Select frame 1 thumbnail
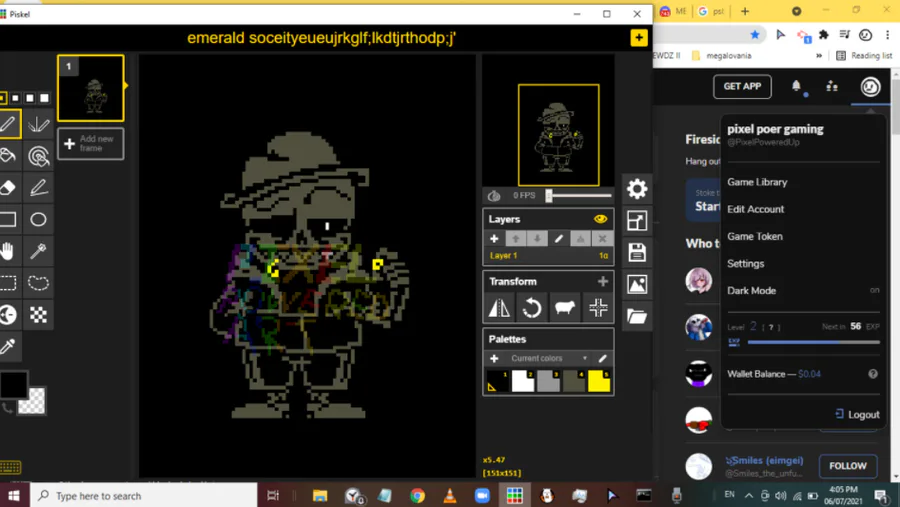 point(91,88)
